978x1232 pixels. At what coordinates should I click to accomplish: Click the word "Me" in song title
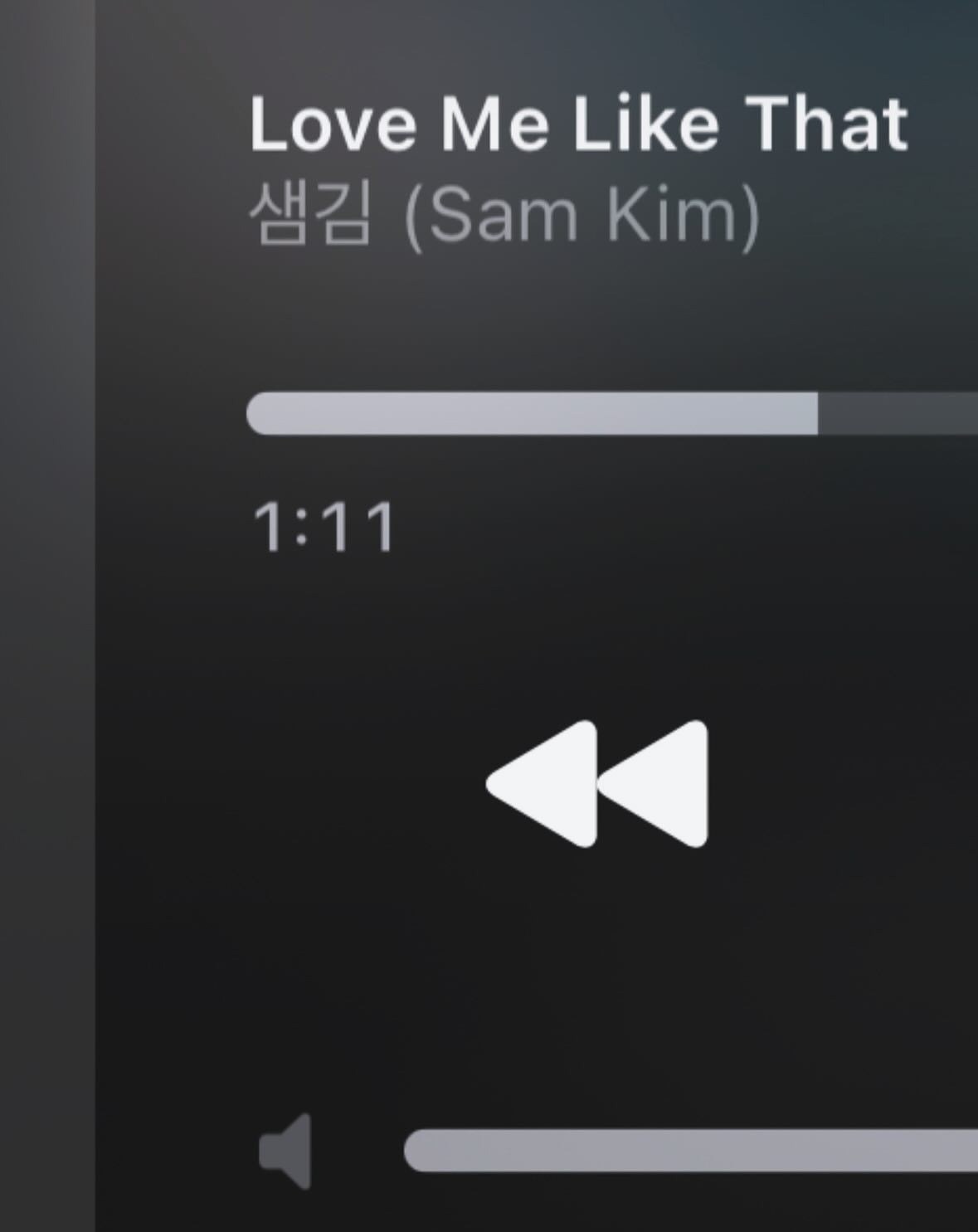[x=495, y=124]
